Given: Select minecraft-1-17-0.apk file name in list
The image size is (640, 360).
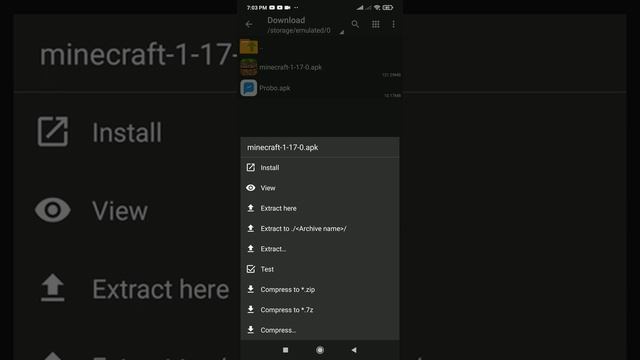Looking at the screenshot, I should pos(290,67).
